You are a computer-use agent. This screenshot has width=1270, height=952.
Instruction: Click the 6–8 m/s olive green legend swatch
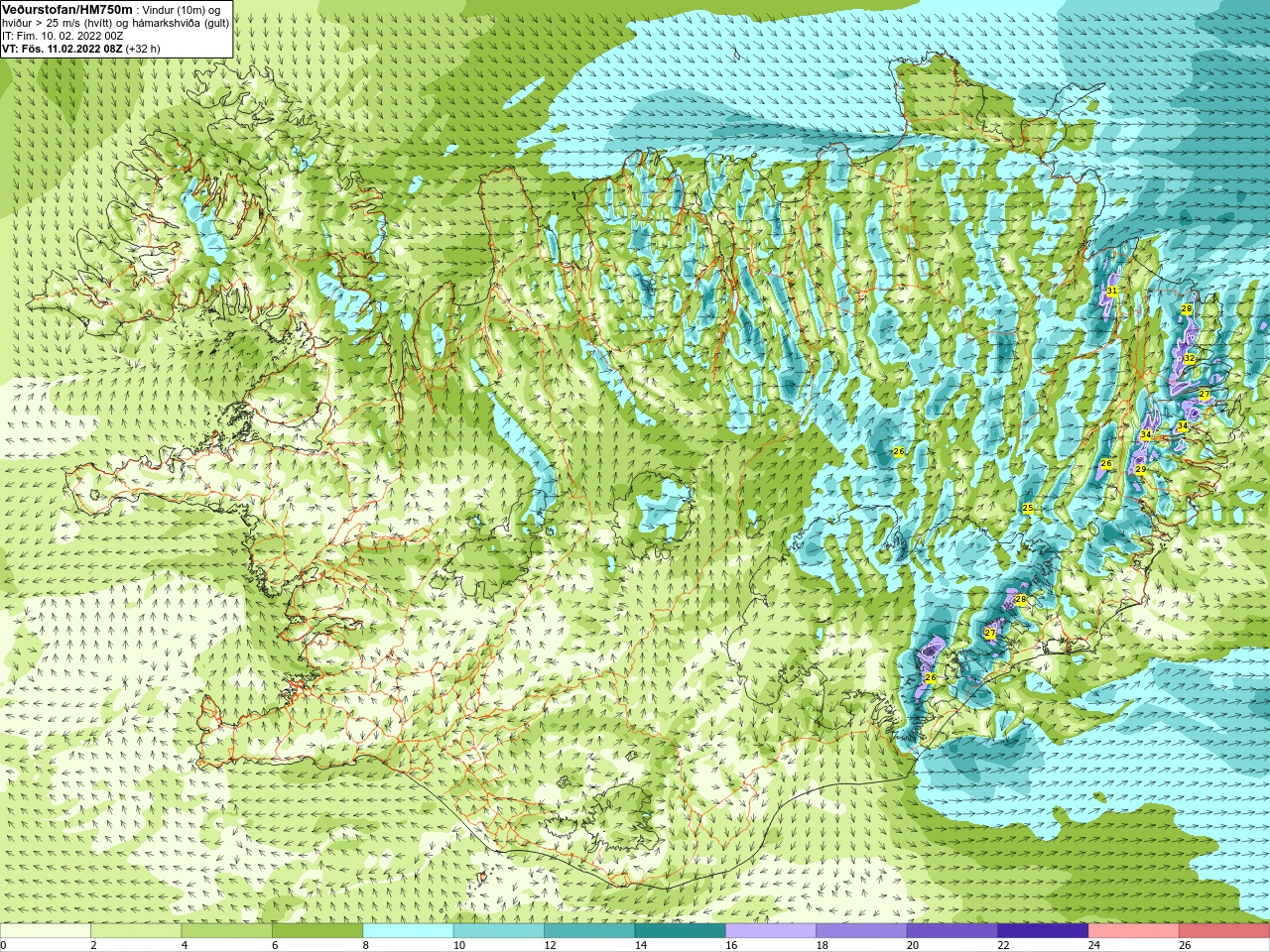(317, 931)
